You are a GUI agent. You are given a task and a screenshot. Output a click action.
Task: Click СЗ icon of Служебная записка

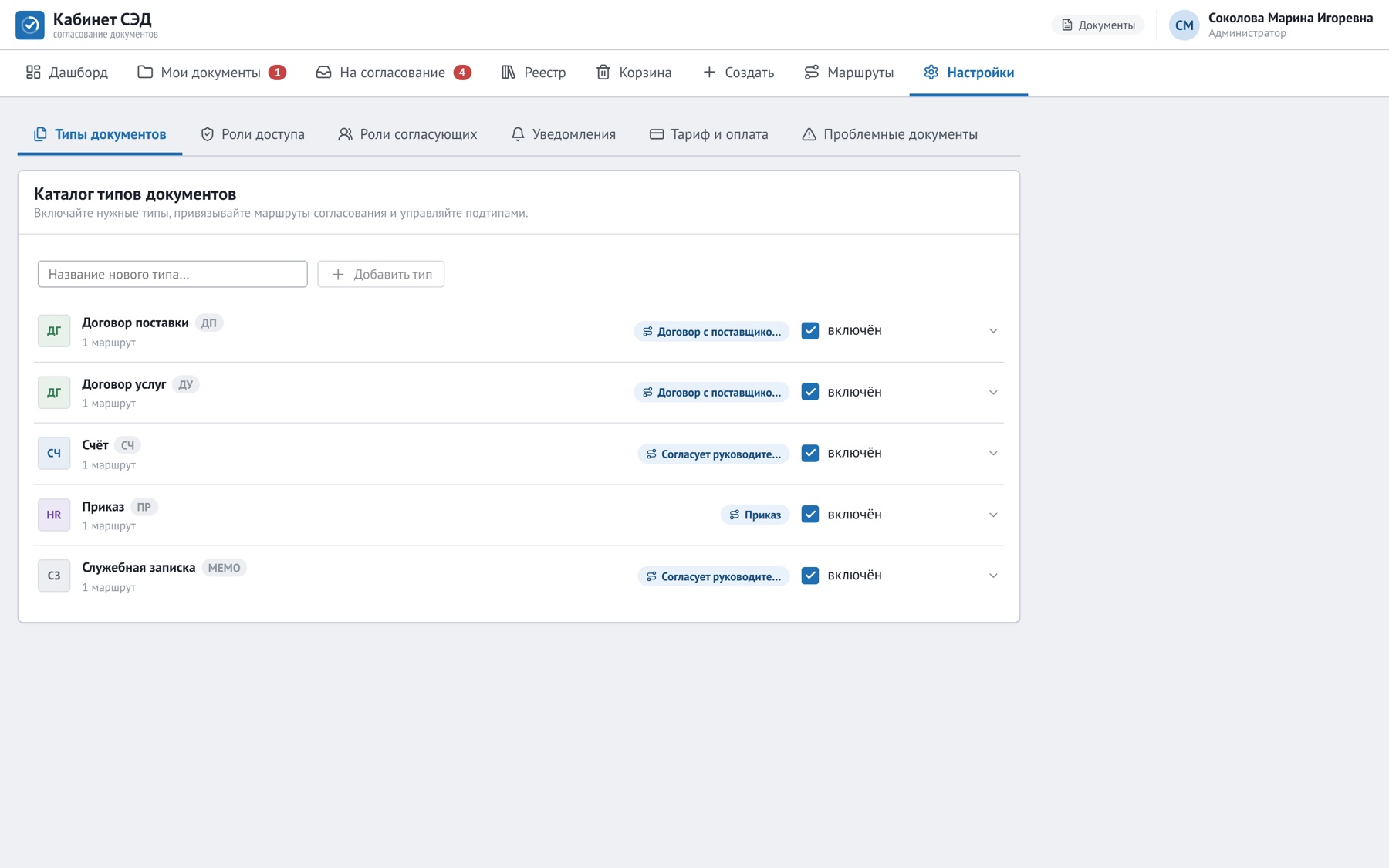click(54, 576)
